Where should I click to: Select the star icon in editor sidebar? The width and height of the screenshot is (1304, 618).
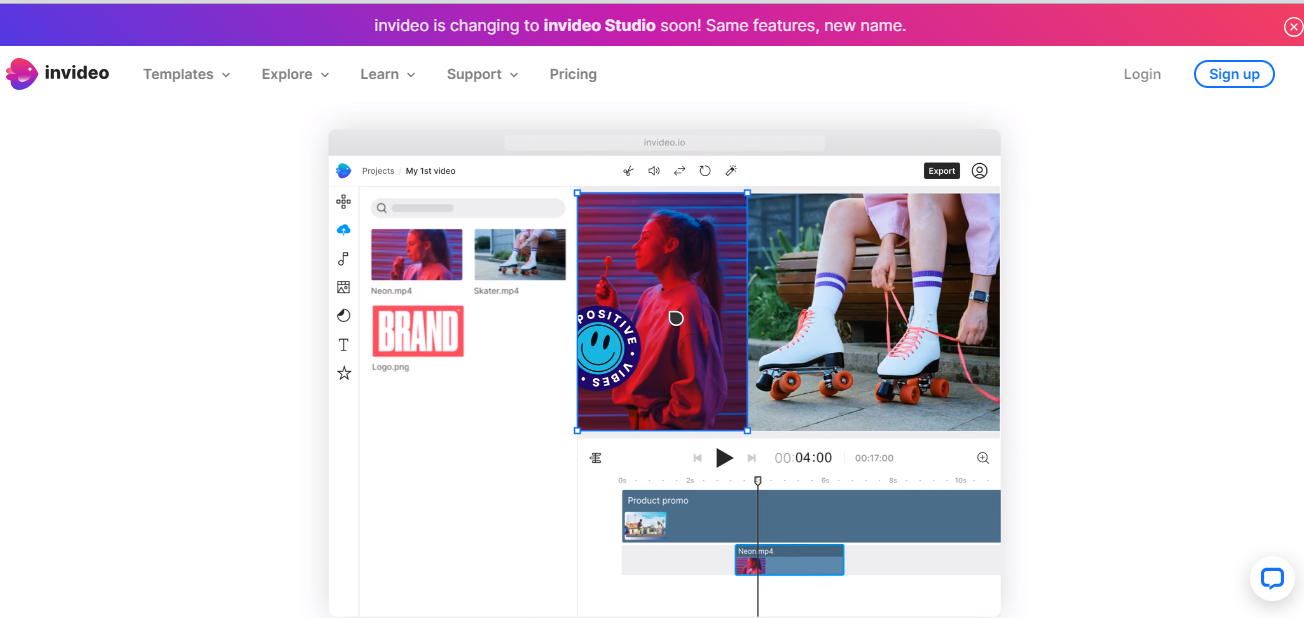344,373
